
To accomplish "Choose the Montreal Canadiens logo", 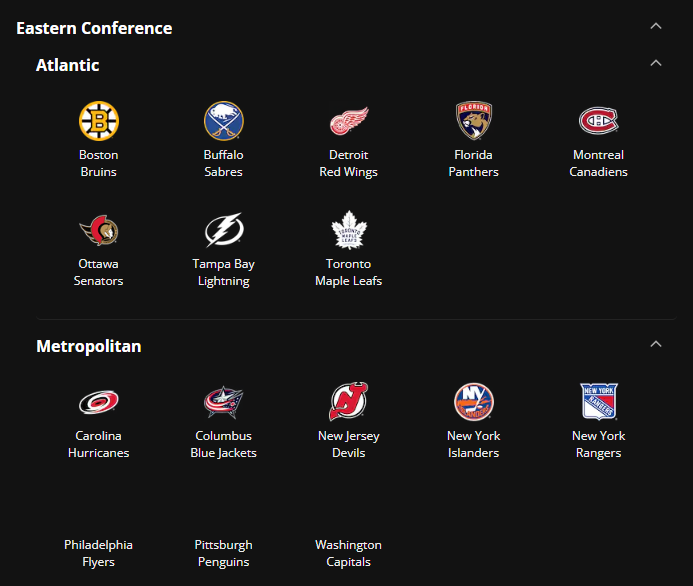I will point(598,121).
